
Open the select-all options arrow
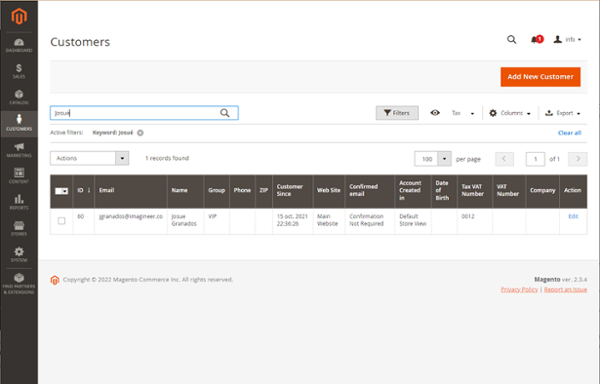coord(65,191)
